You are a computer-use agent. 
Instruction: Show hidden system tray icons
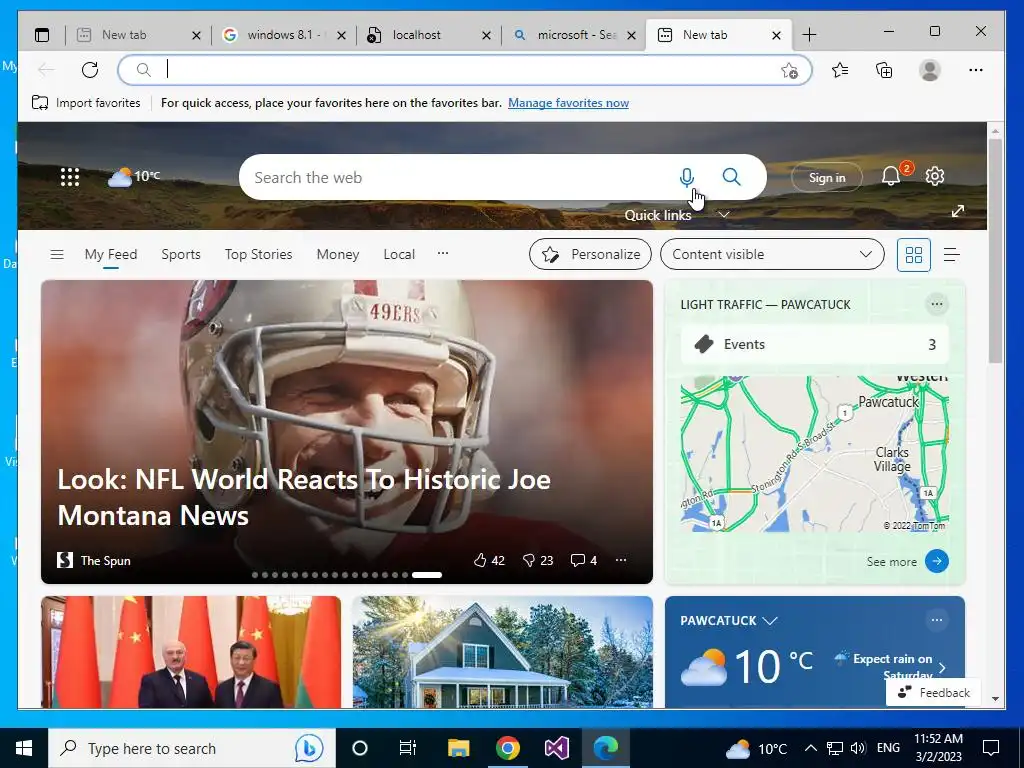tap(810, 748)
